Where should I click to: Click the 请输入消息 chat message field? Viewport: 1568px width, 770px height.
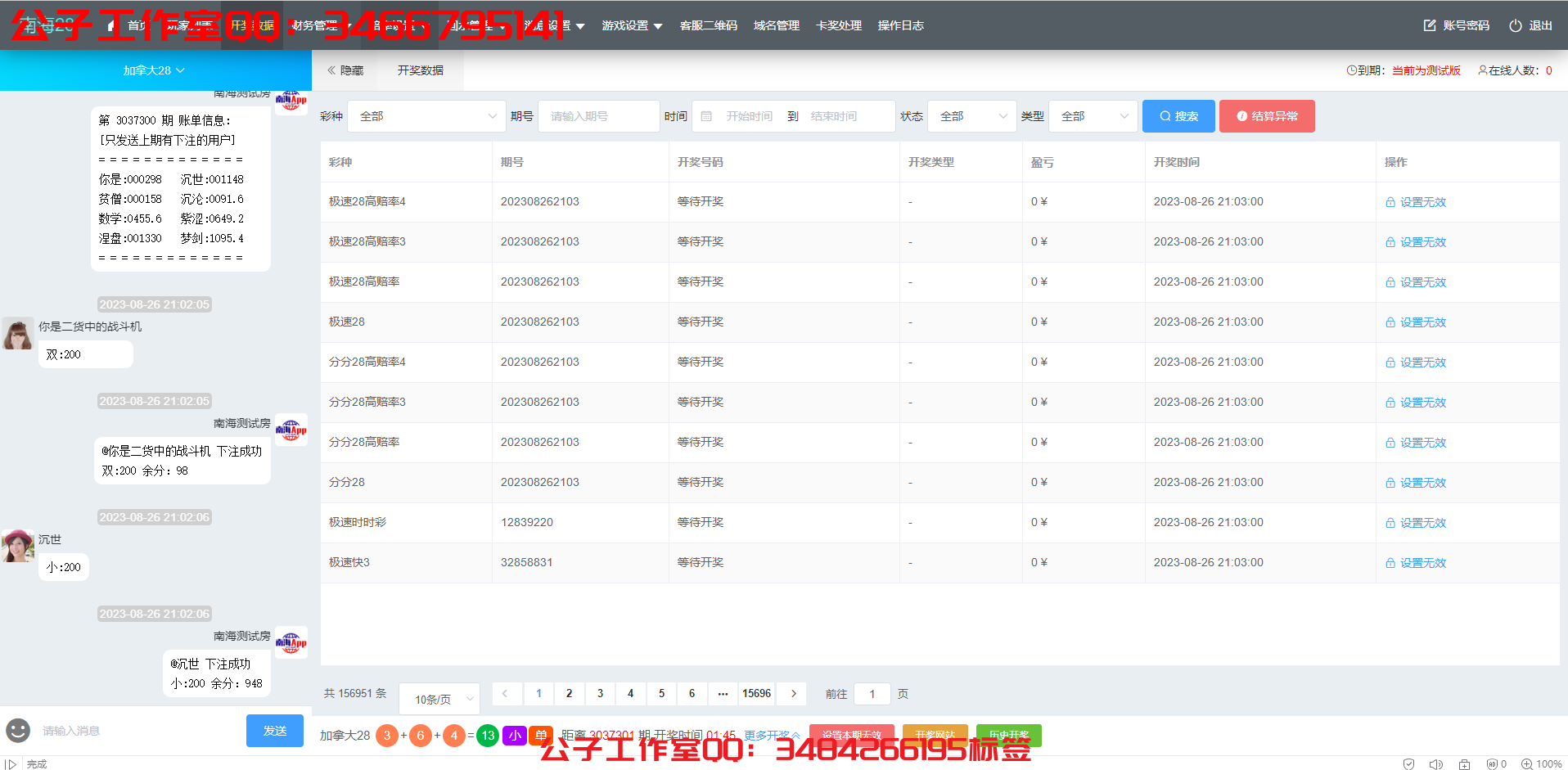click(139, 730)
